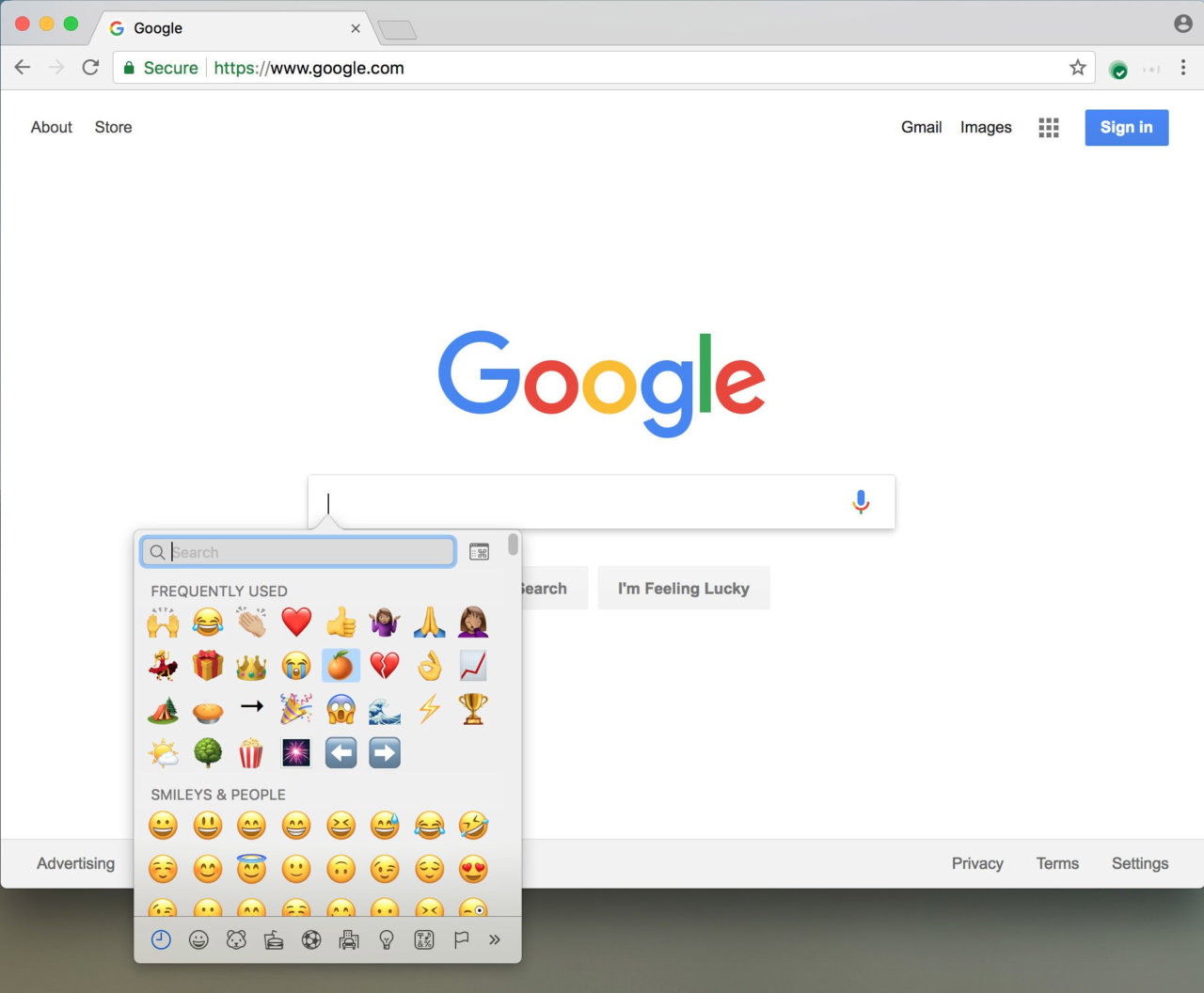Open Symbols category tab
The width and height of the screenshot is (1204, 993).
tap(424, 939)
